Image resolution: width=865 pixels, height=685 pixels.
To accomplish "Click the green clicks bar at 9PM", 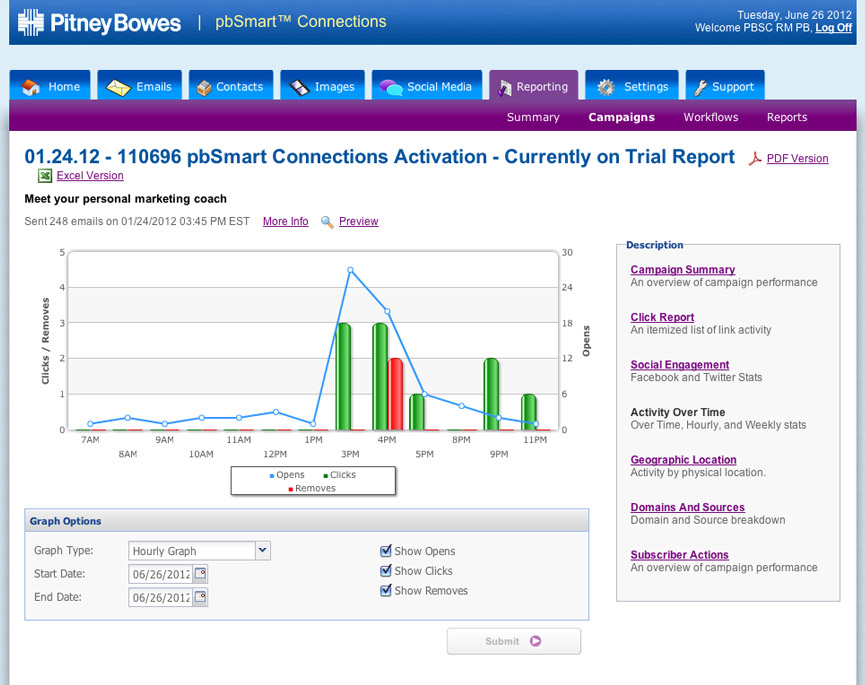I will [491, 394].
